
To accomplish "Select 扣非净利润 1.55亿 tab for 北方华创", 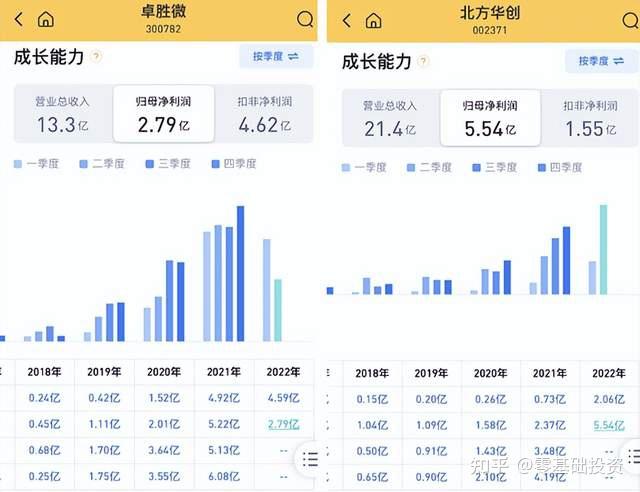I will click(x=590, y=118).
